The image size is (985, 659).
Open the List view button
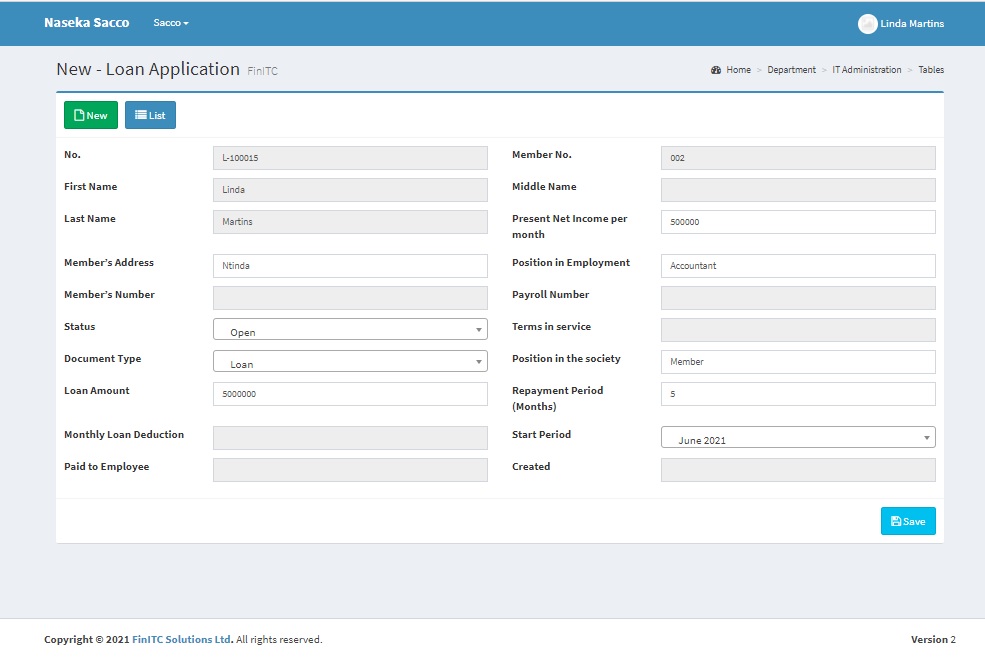(150, 115)
